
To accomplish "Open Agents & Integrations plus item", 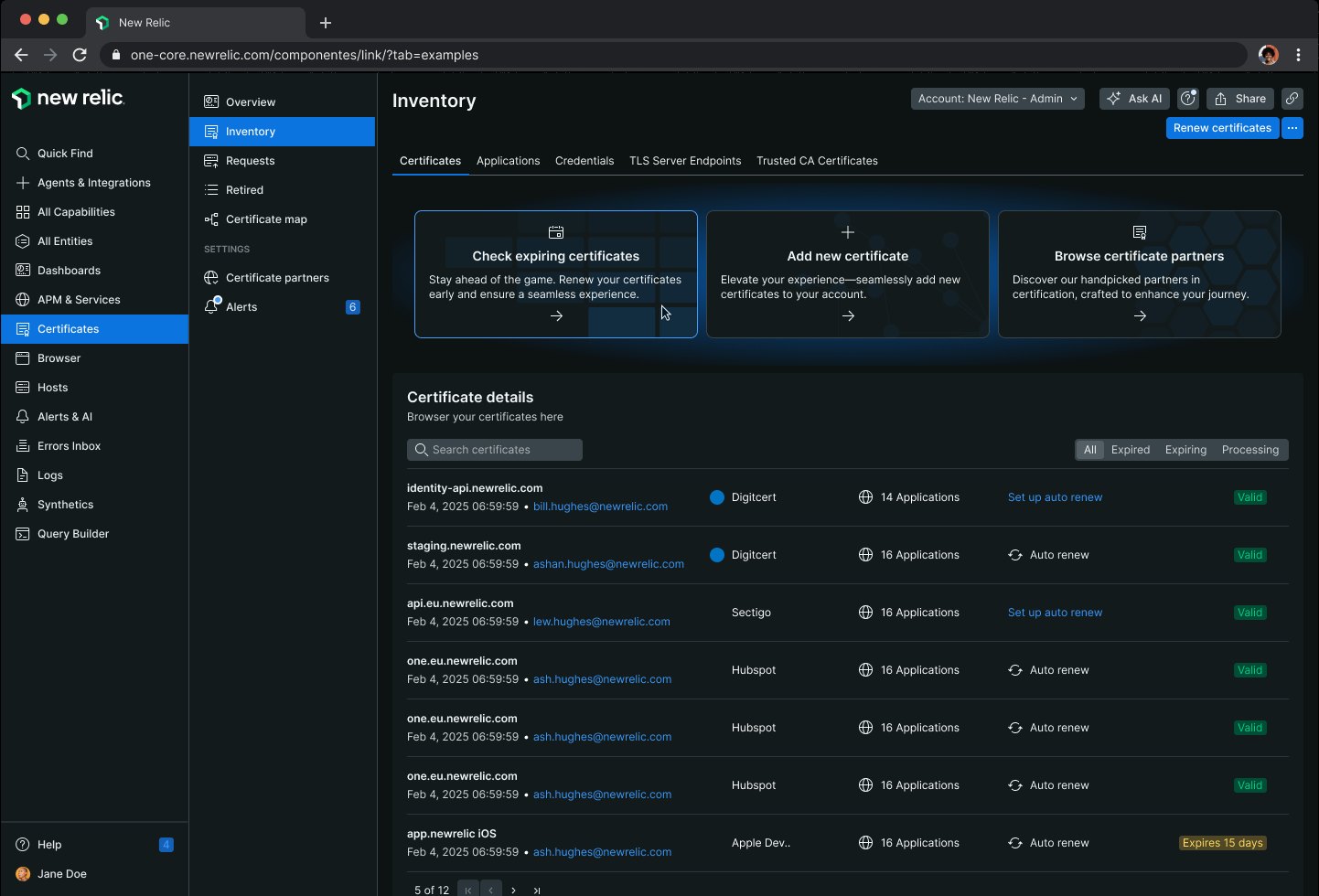I will (94, 183).
